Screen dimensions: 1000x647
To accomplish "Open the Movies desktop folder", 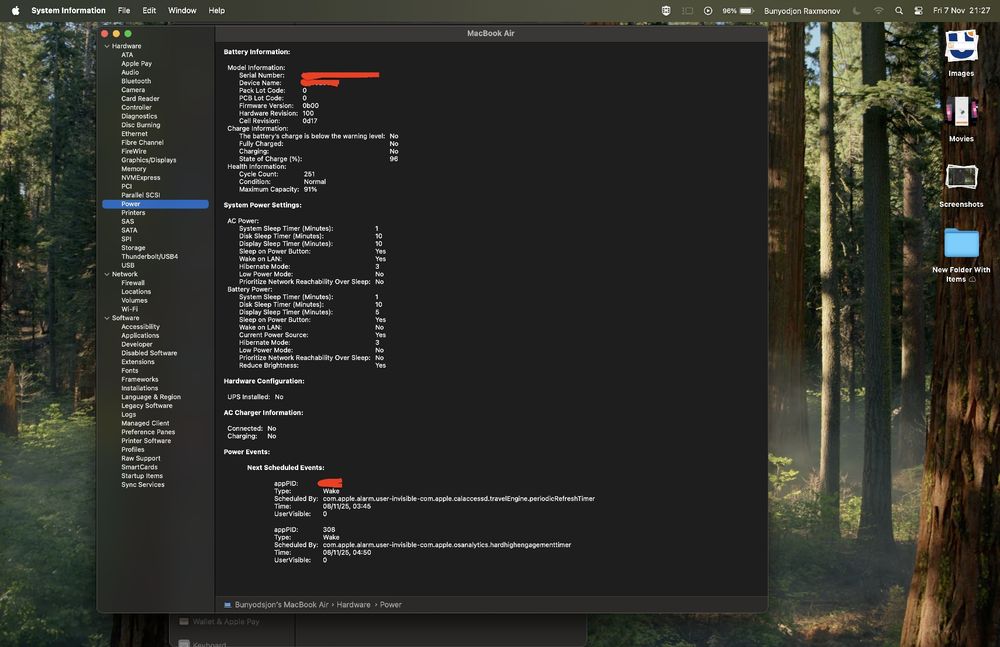I will pos(961,119).
